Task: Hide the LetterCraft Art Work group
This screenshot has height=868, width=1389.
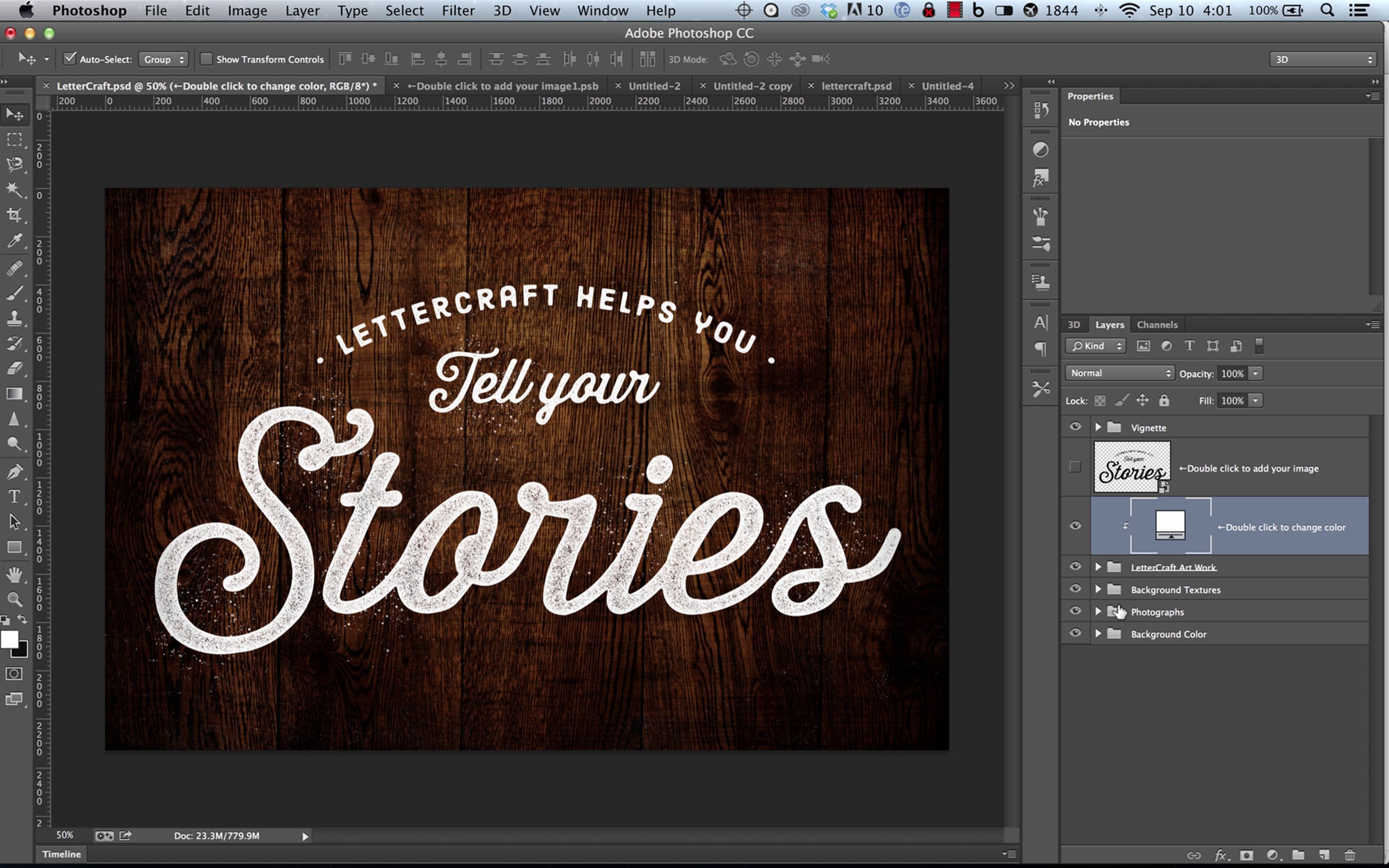Action: pyautogui.click(x=1075, y=567)
